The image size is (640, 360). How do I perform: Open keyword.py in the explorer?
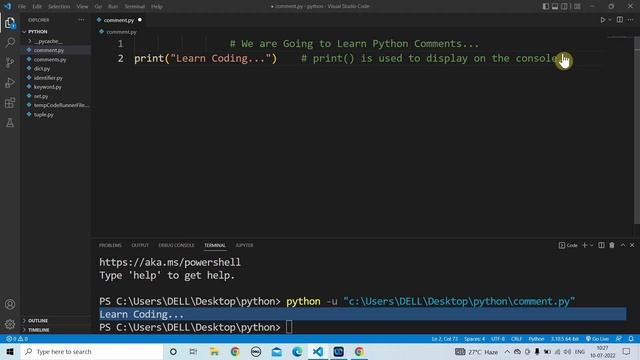point(48,87)
